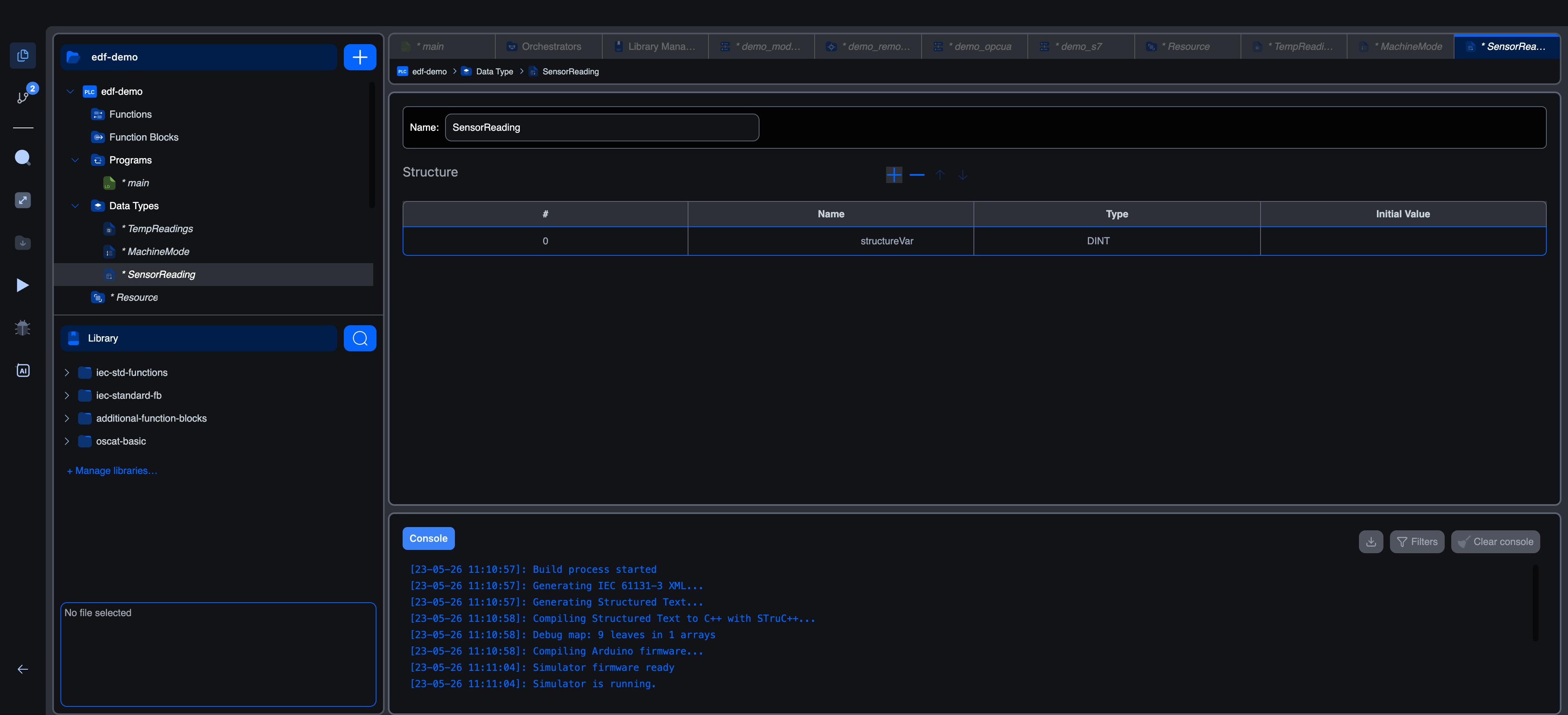Expand oscat-basic library
The image size is (1568, 715).
(x=67, y=441)
